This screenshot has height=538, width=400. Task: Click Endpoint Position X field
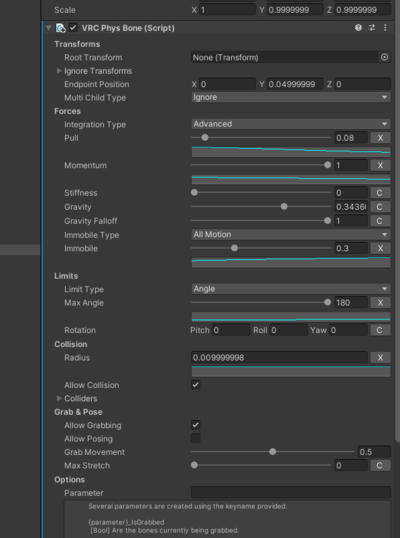pos(227,84)
